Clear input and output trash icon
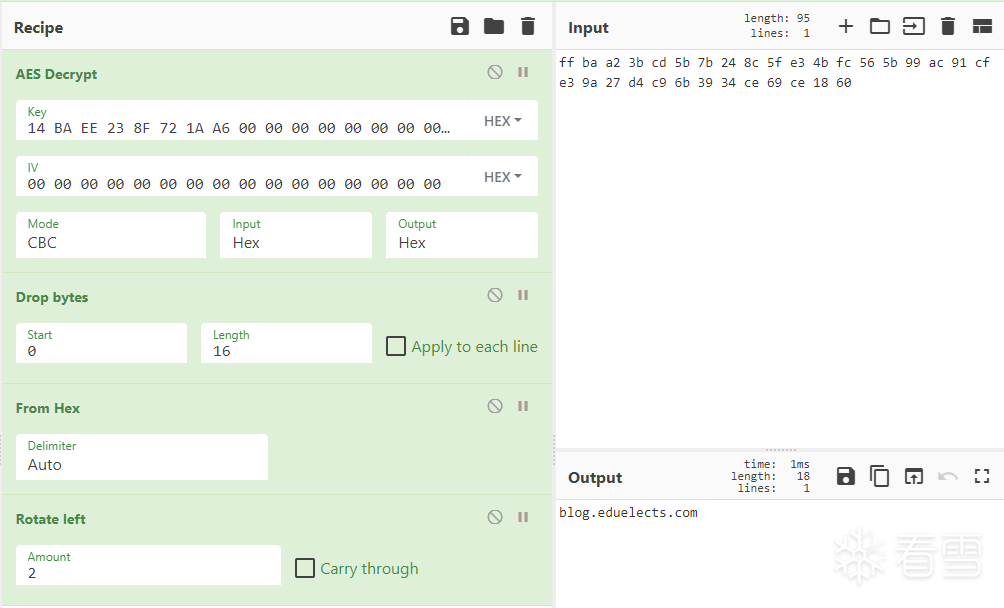Image resolution: width=1004 pixels, height=608 pixels. tap(948, 27)
